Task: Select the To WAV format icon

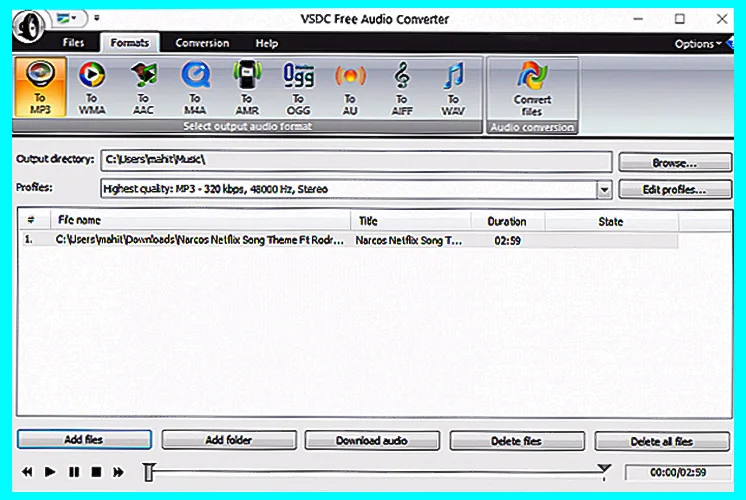Action: tap(453, 88)
